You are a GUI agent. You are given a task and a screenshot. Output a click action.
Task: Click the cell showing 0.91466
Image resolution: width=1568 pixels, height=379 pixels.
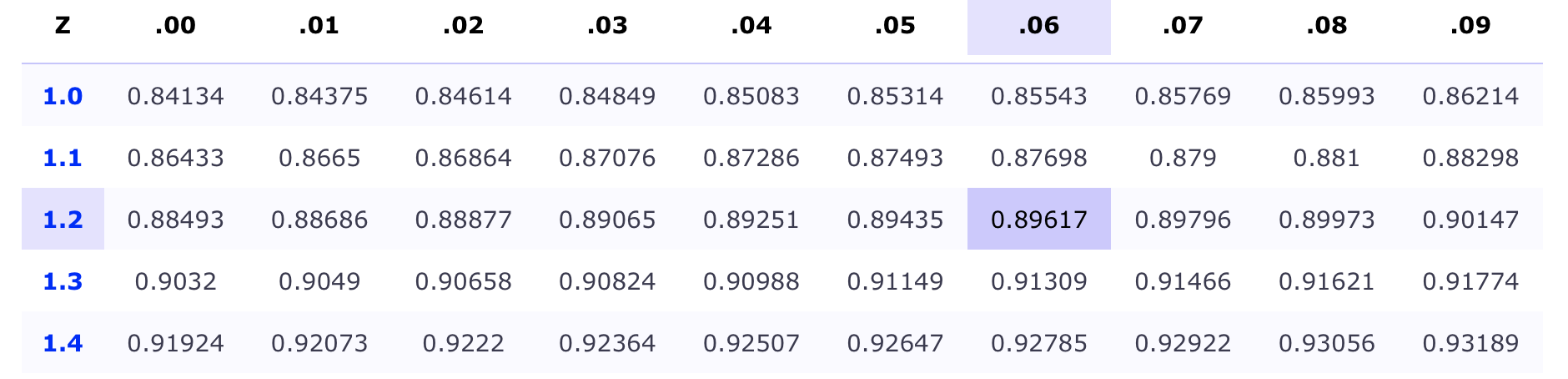point(1183,281)
